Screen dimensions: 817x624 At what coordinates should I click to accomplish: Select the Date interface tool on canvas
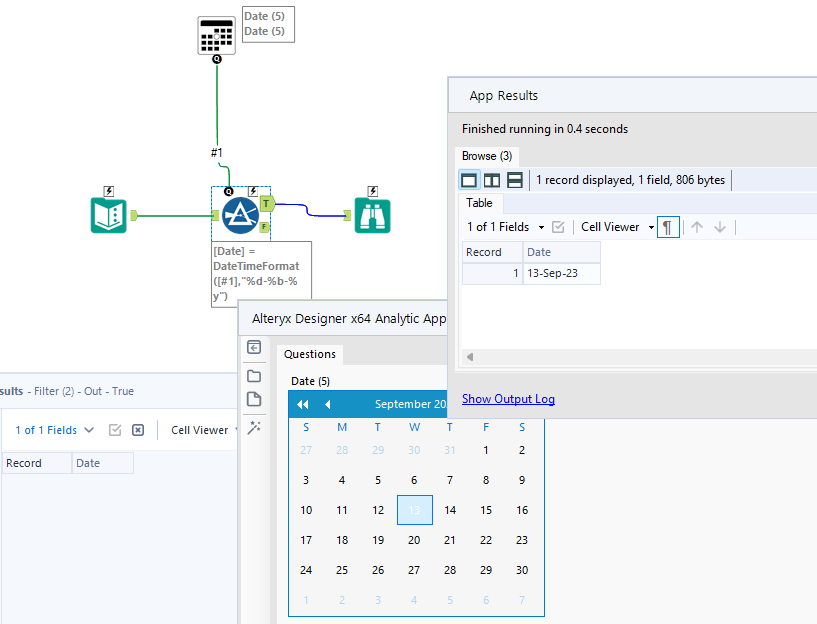(216, 35)
